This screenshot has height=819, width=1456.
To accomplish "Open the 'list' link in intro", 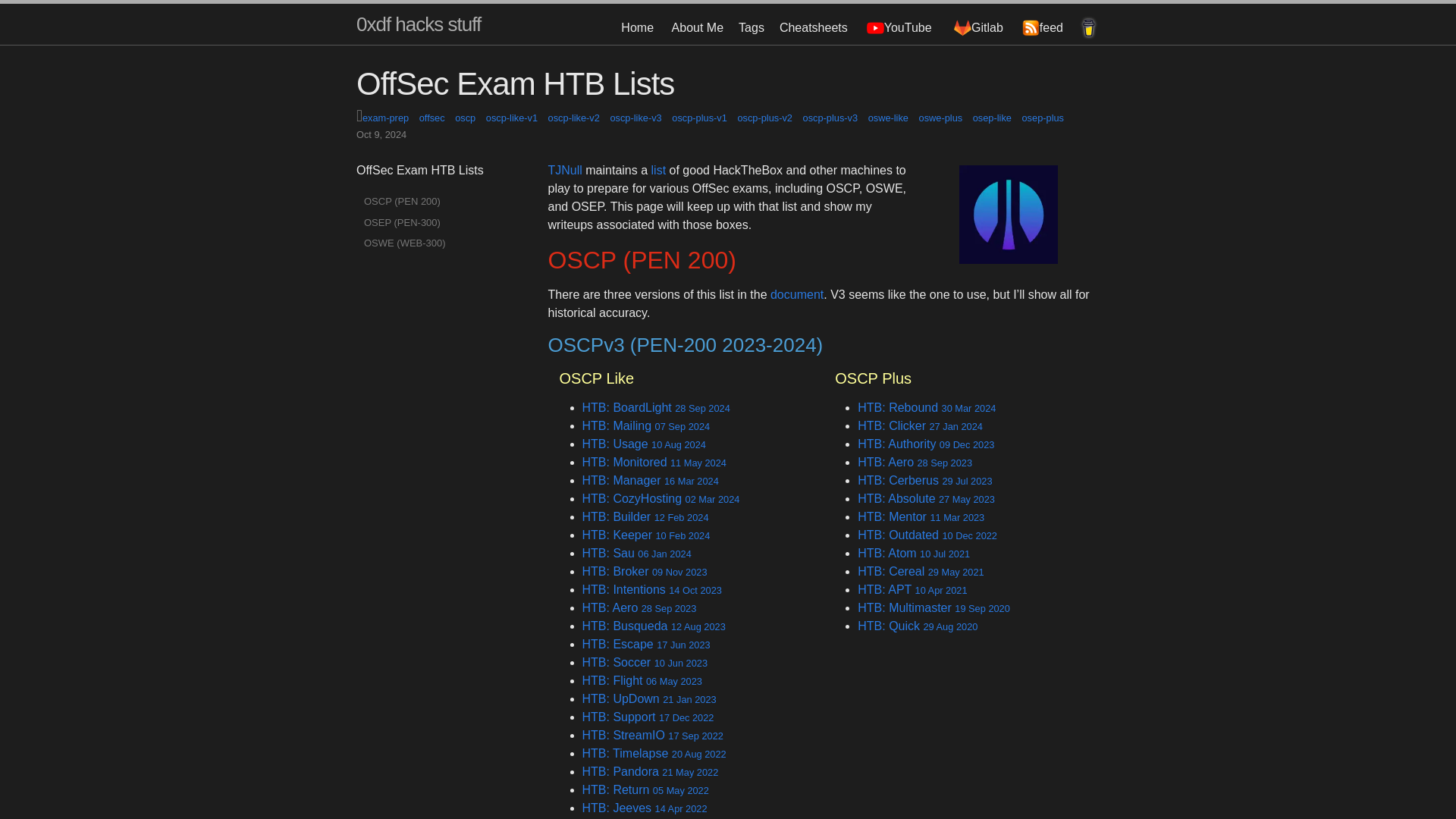I will tap(658, 171).
